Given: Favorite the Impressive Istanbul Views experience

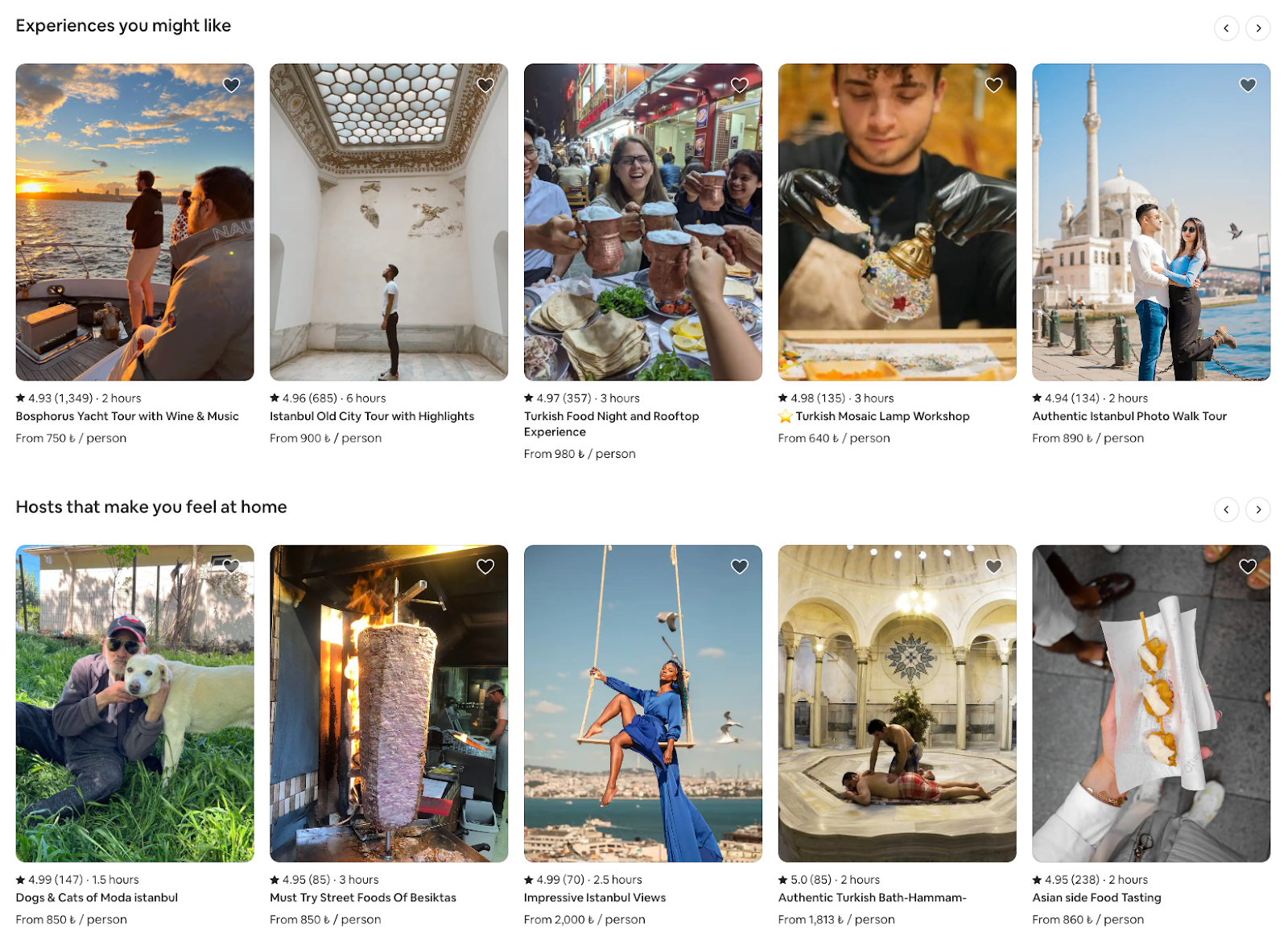Looking at the screenshot, I should [739, 567].
